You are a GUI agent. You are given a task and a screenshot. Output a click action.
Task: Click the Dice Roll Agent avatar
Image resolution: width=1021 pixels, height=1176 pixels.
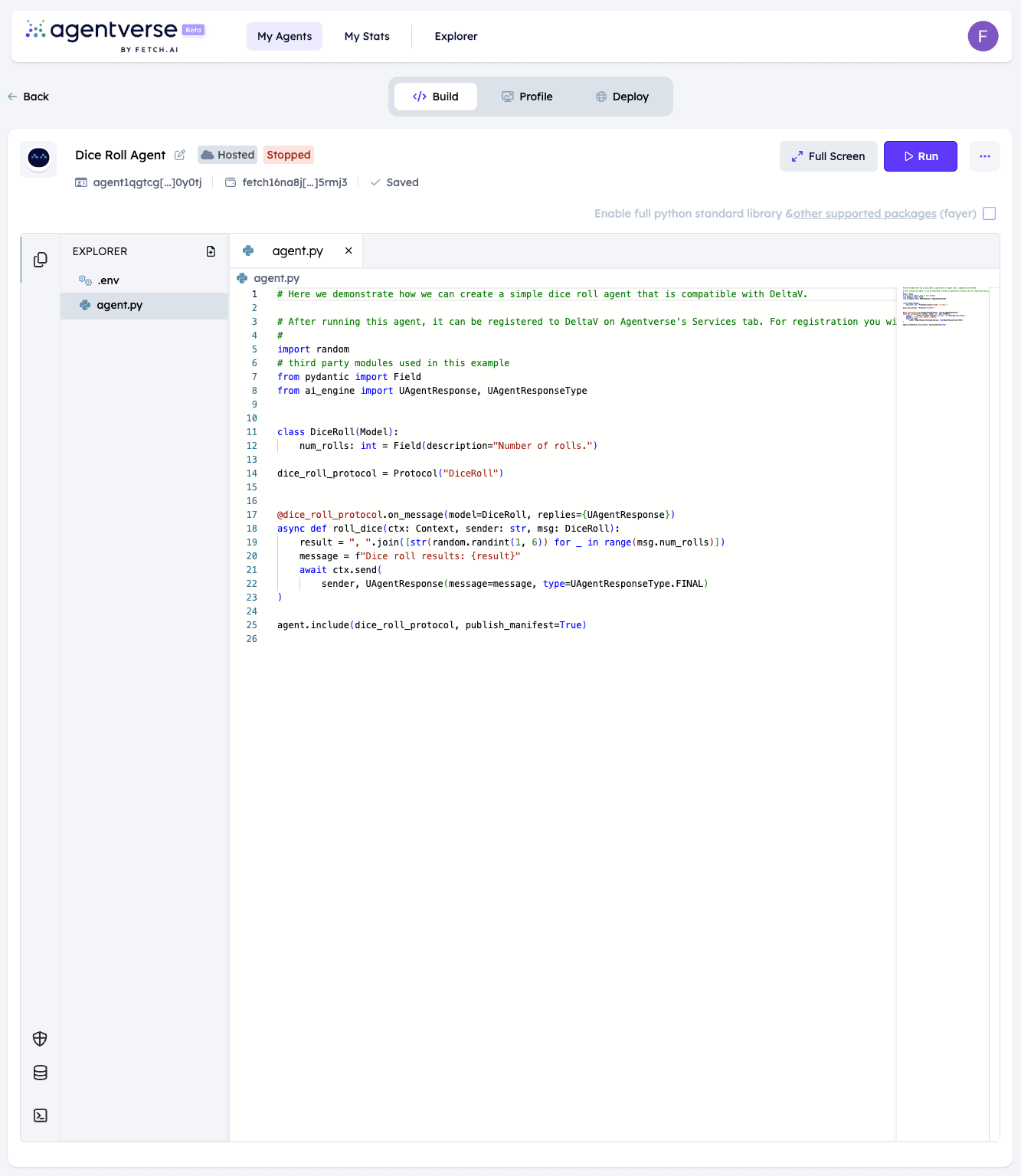click(x=38, y=159)
